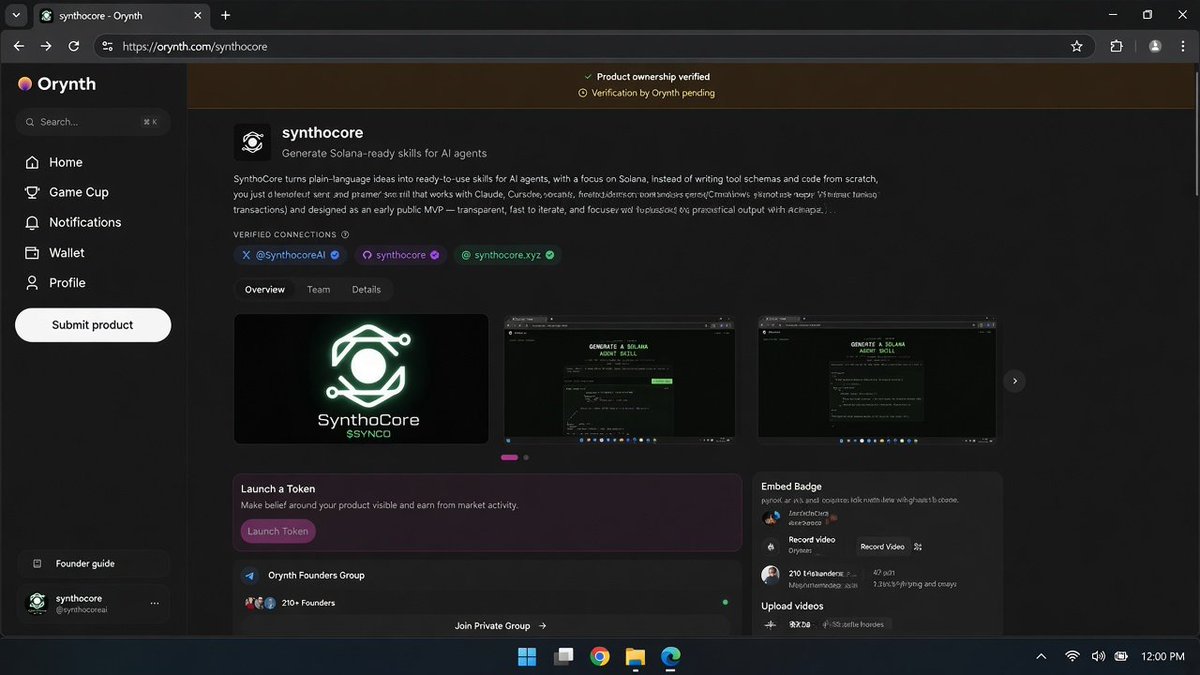Open Task View on the taskbar
Screen dimensions: 1200x675
tap(564, 656)
